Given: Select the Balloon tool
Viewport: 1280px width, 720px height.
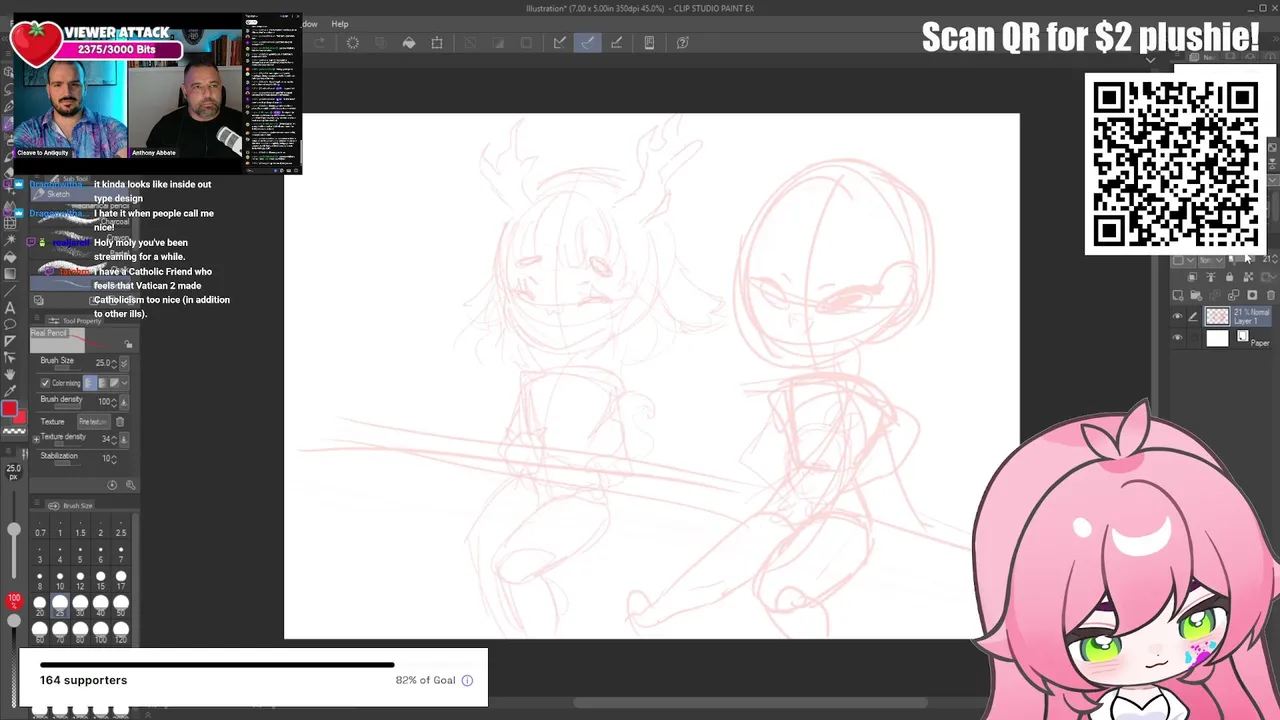Looking at the screenshot, I should pyautogui.click(x=10, y=324).
